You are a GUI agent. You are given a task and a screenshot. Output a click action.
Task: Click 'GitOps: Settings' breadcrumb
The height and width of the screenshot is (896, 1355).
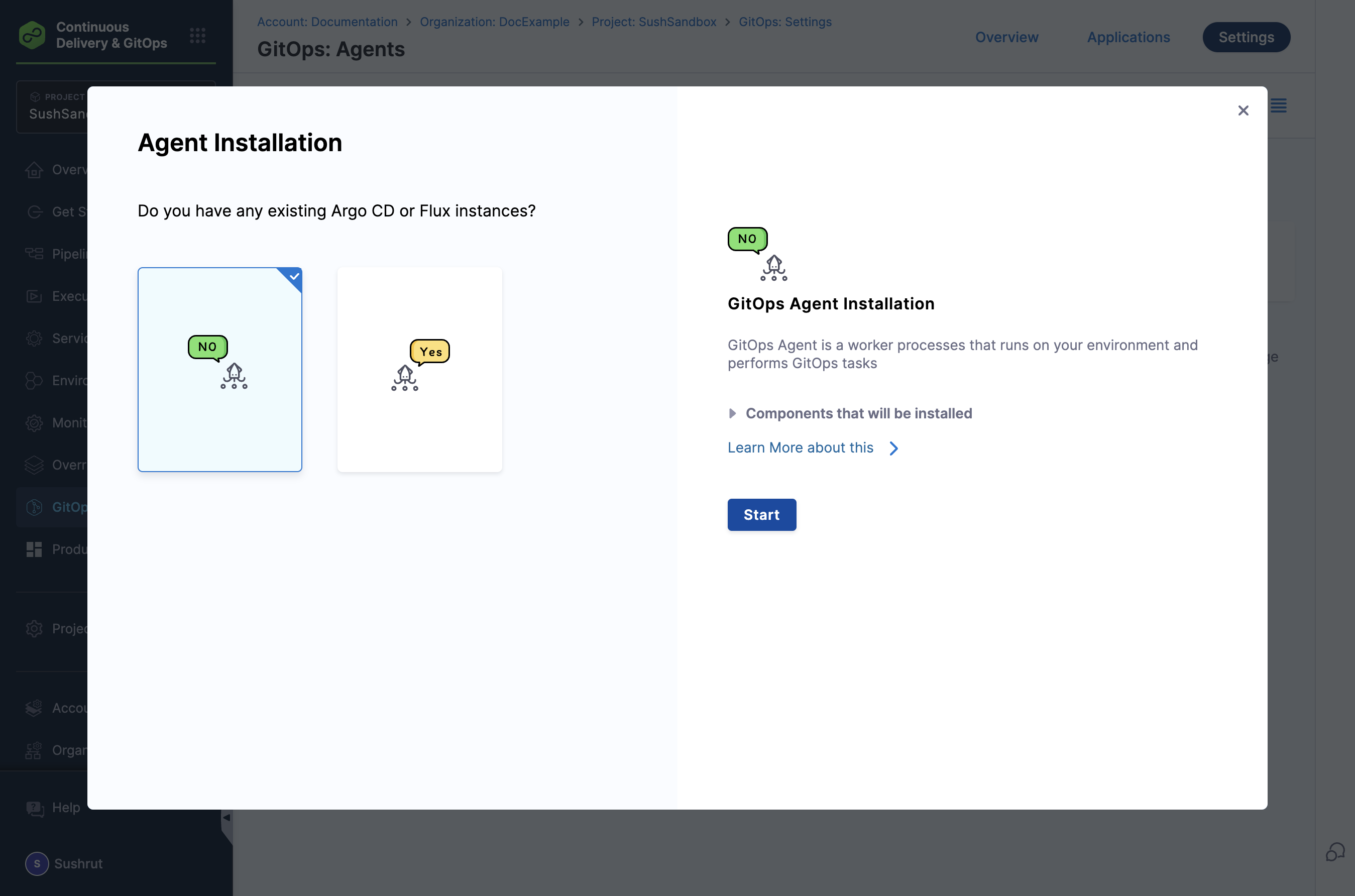coord(785,22)
